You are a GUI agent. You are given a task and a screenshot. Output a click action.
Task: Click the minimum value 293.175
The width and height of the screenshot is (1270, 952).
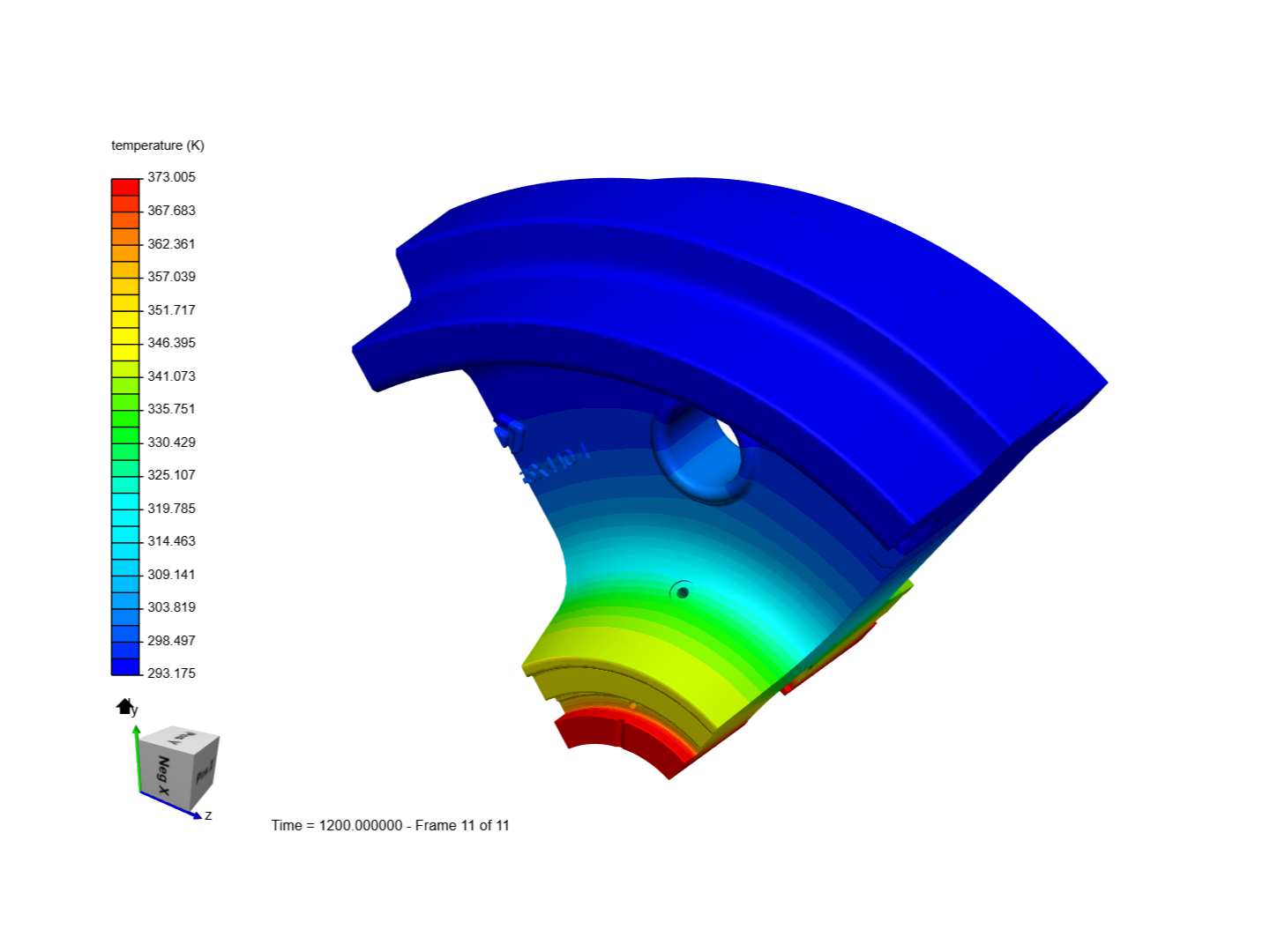tap(171, 673)
